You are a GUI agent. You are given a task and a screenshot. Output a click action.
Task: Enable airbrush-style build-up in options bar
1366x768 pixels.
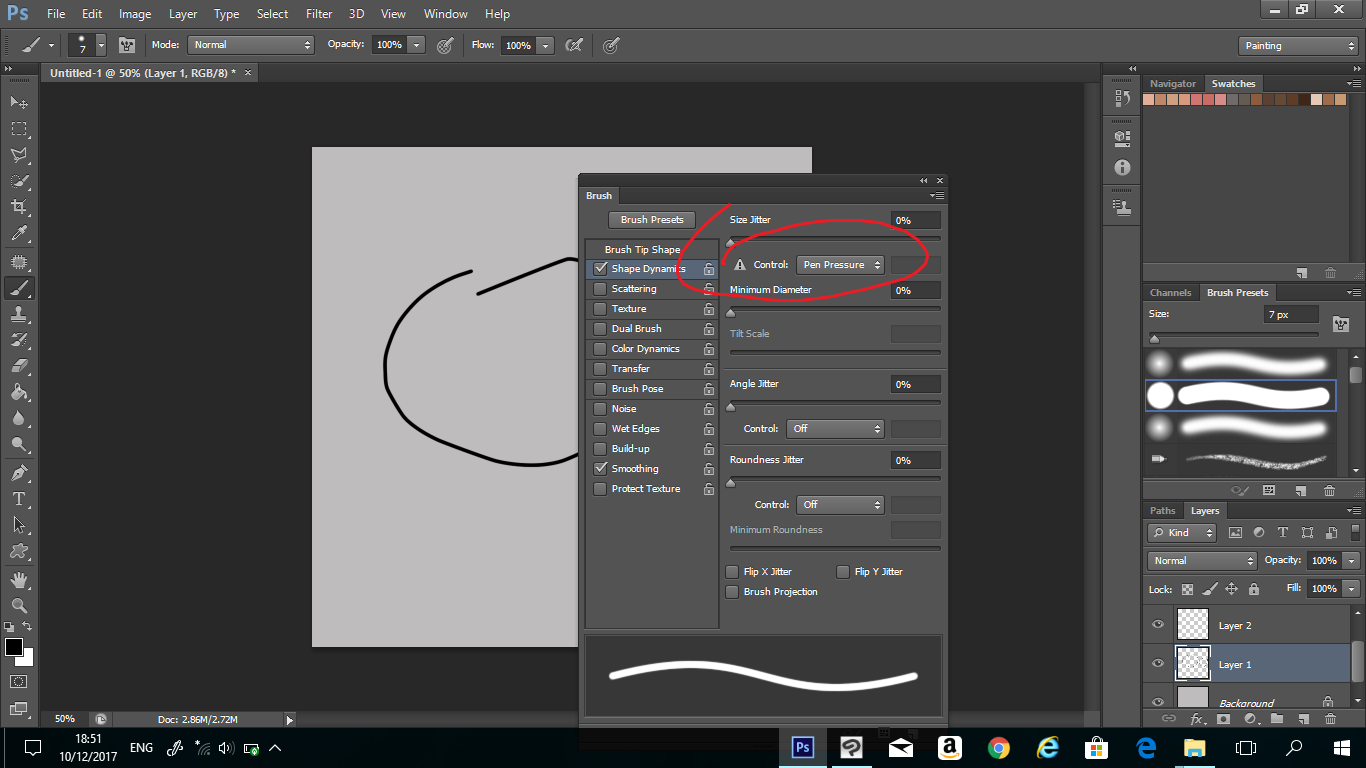coord(574,45)
